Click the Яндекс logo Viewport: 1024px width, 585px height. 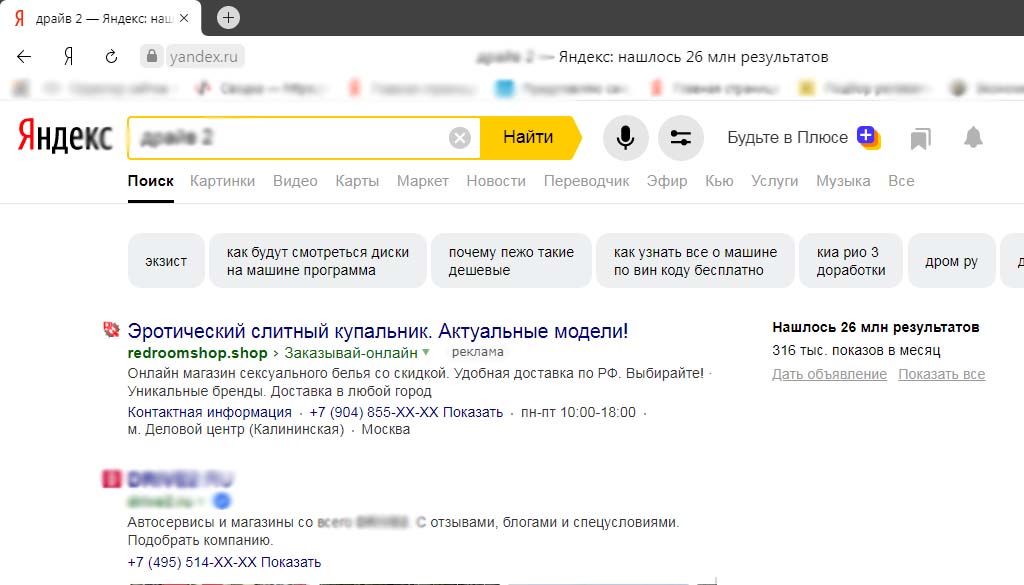tap(65, 136)
